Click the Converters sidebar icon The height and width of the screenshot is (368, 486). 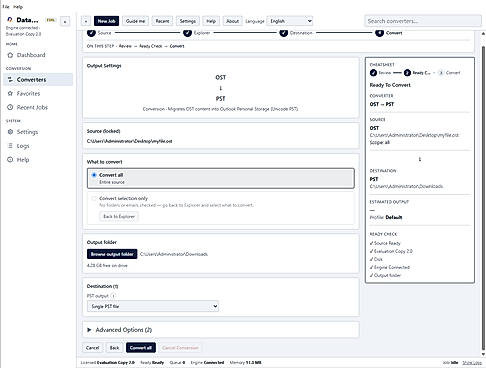(10, 80)
